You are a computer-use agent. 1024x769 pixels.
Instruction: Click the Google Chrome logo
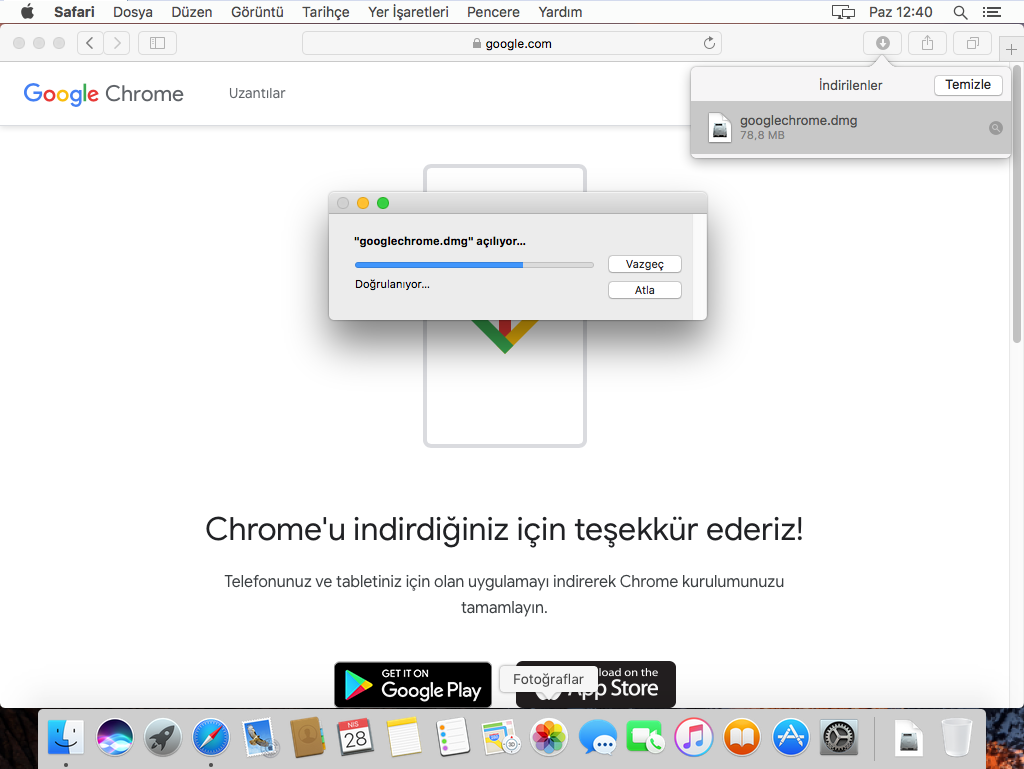tap(103, 94)
